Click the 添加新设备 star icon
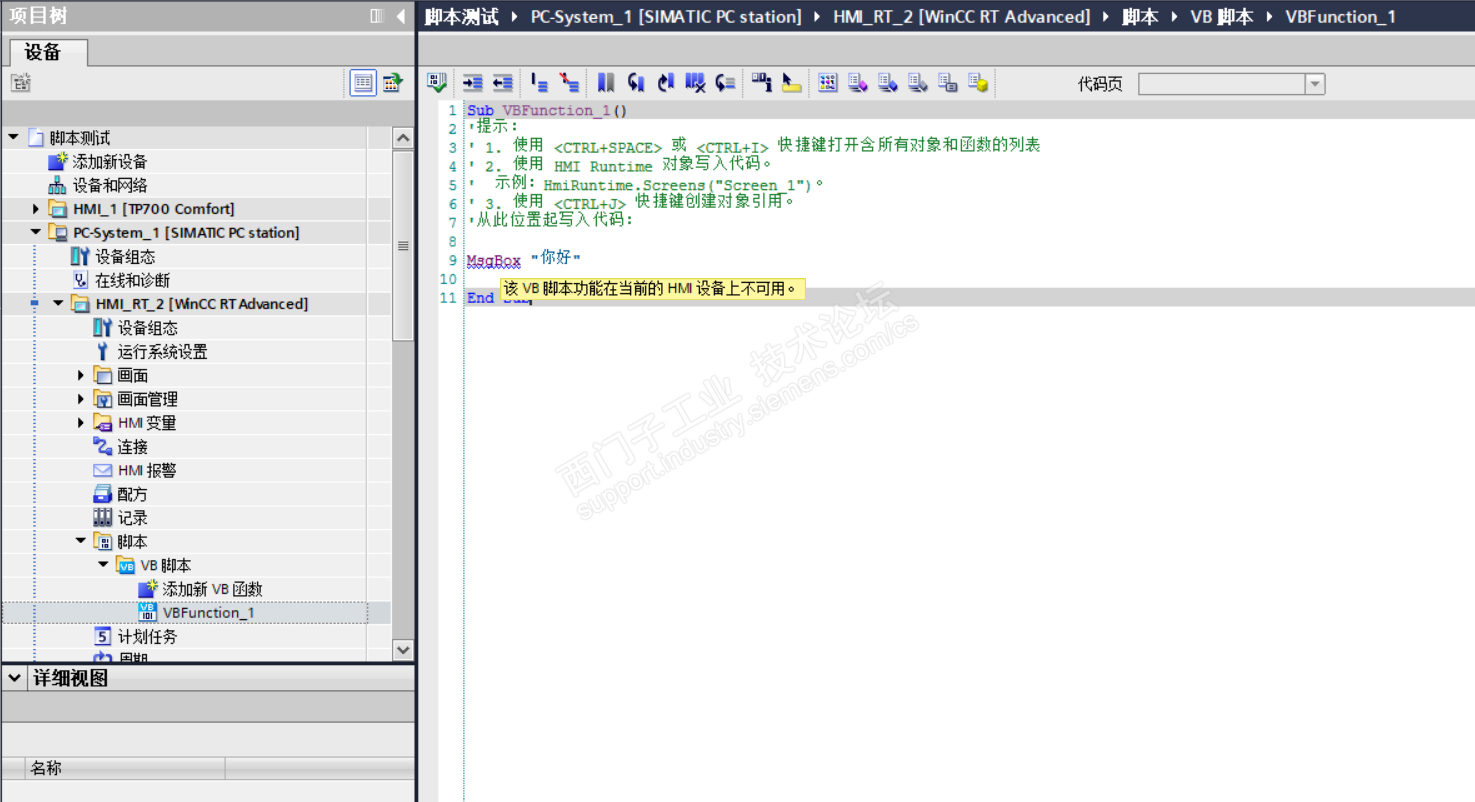This screenshot has width=1475, height=802. [x=58, y=161]
